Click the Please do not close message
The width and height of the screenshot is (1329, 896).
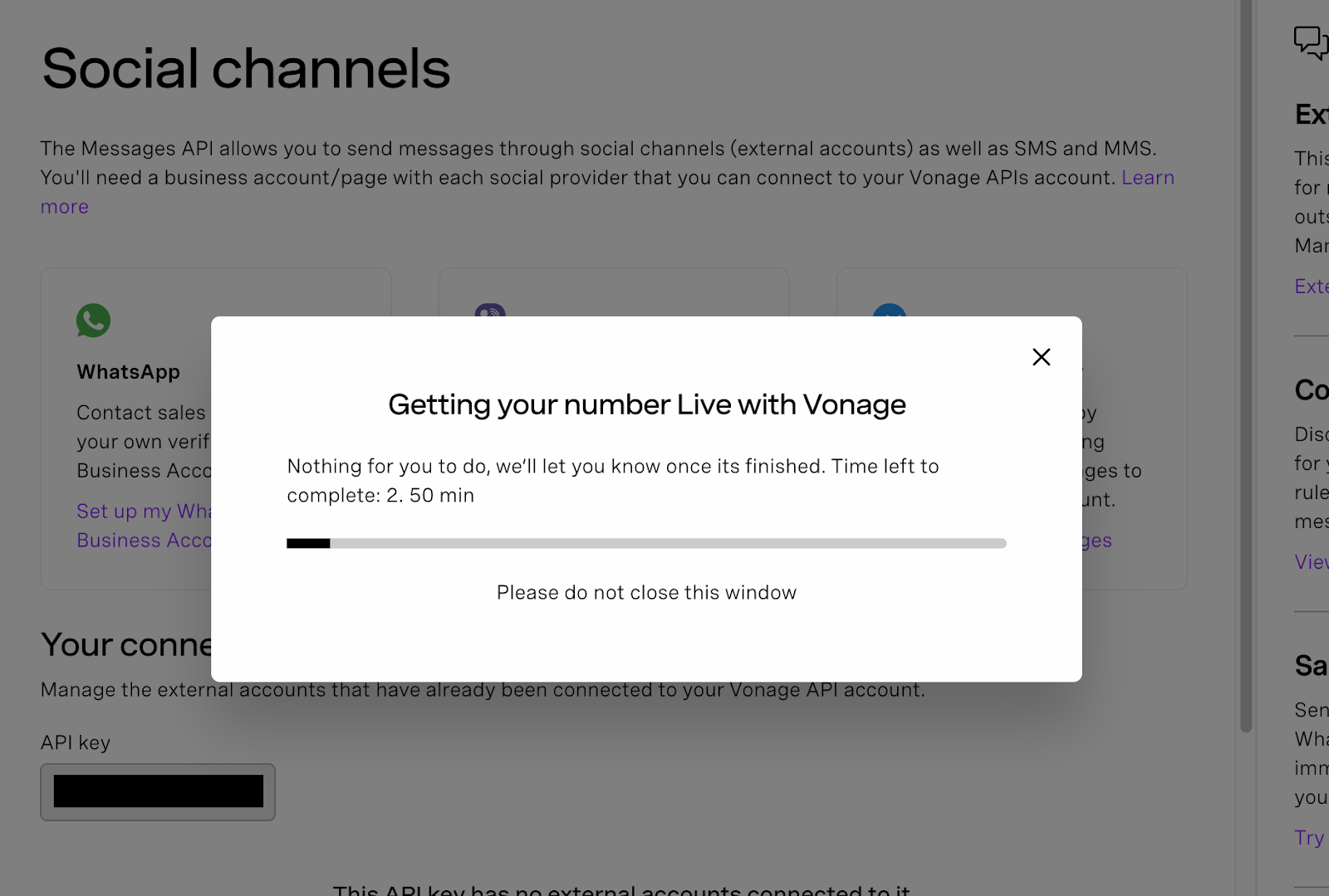tap(646, 592)
